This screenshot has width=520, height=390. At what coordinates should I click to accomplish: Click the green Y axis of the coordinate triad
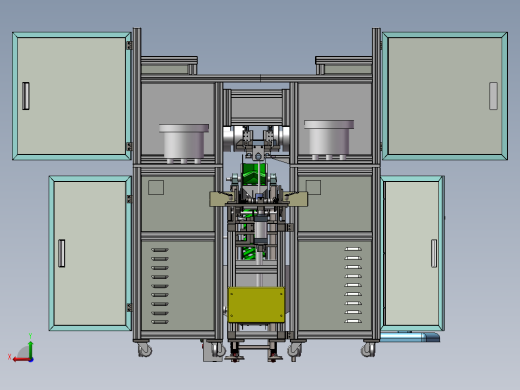(x=31, y=349)
